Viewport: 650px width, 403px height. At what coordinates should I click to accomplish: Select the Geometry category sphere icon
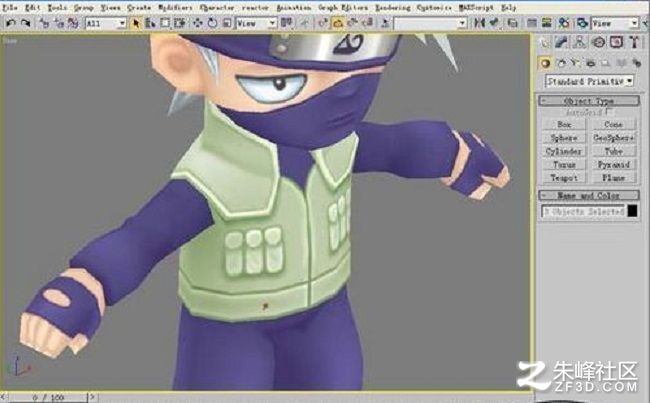click(545, 63)
